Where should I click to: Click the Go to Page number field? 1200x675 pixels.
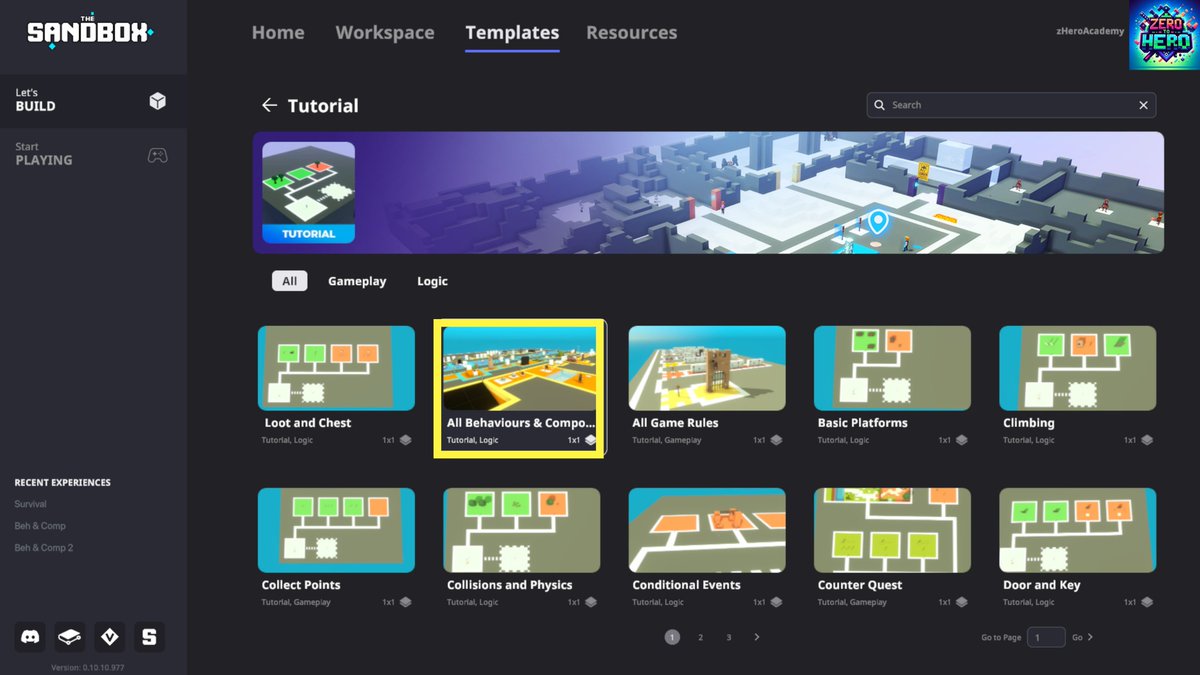point(1046,637)
